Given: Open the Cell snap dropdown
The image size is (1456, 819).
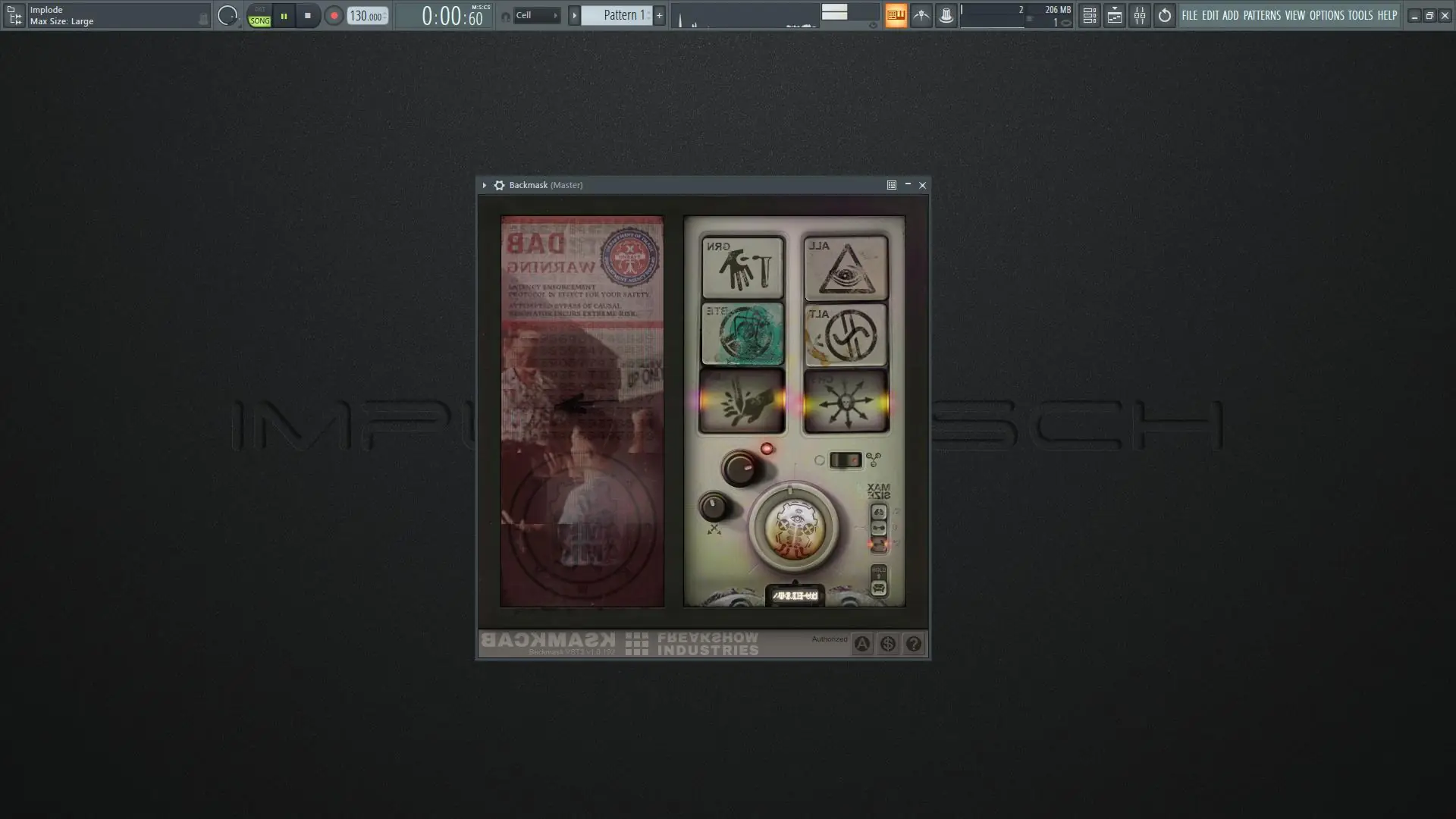Looking at the screenshot, I should 537,15.
